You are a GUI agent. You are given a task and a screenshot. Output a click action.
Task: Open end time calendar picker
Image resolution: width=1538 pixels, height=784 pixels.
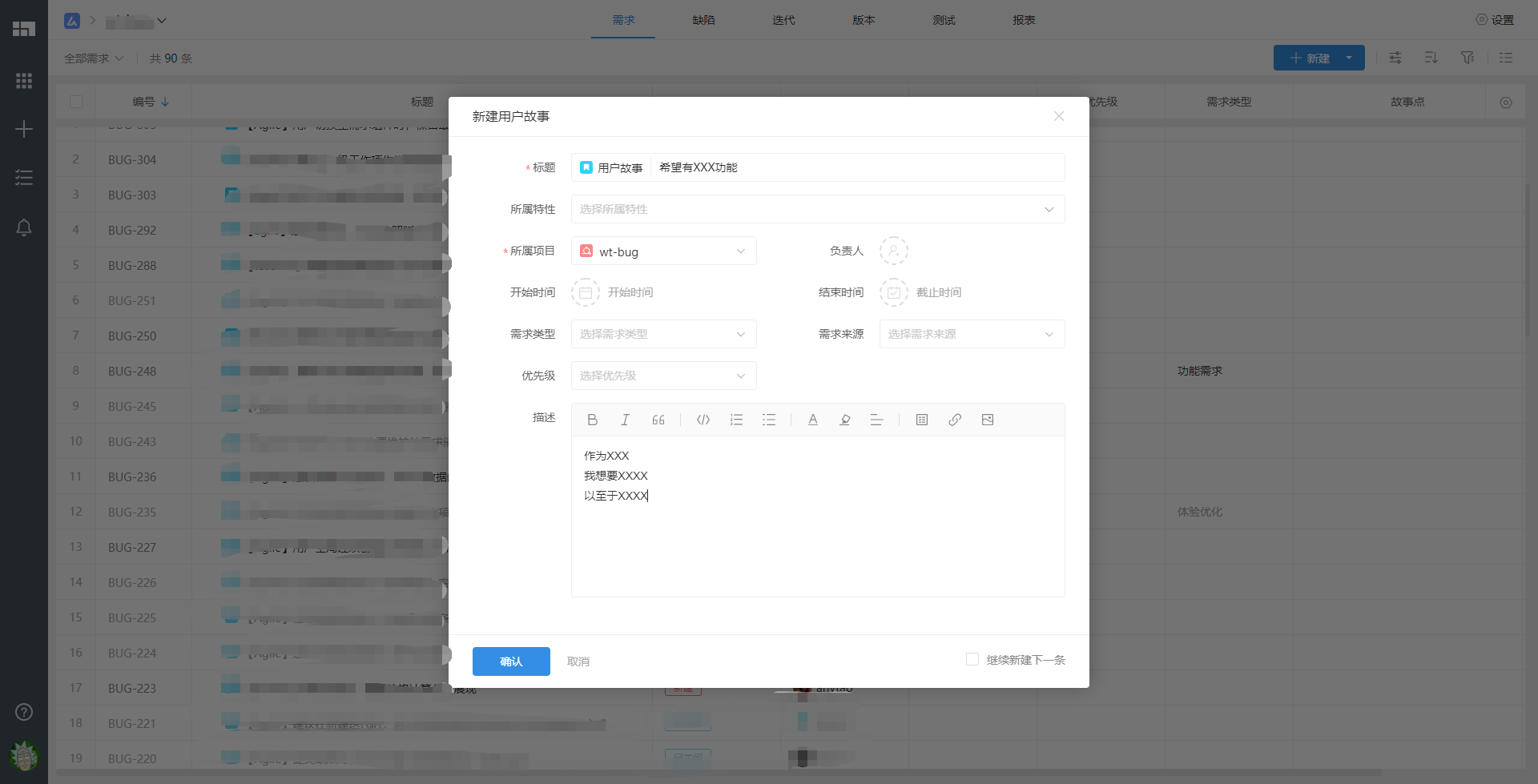point(894,292)
